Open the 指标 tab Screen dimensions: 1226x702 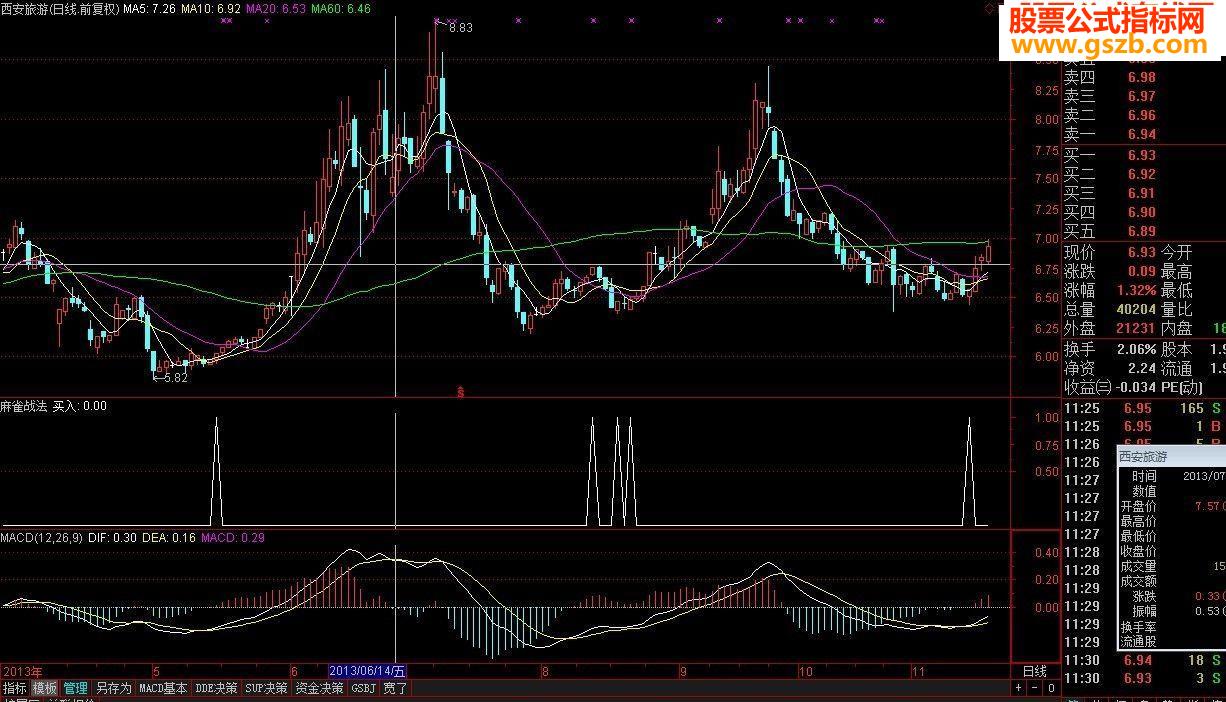pos(14,688)
